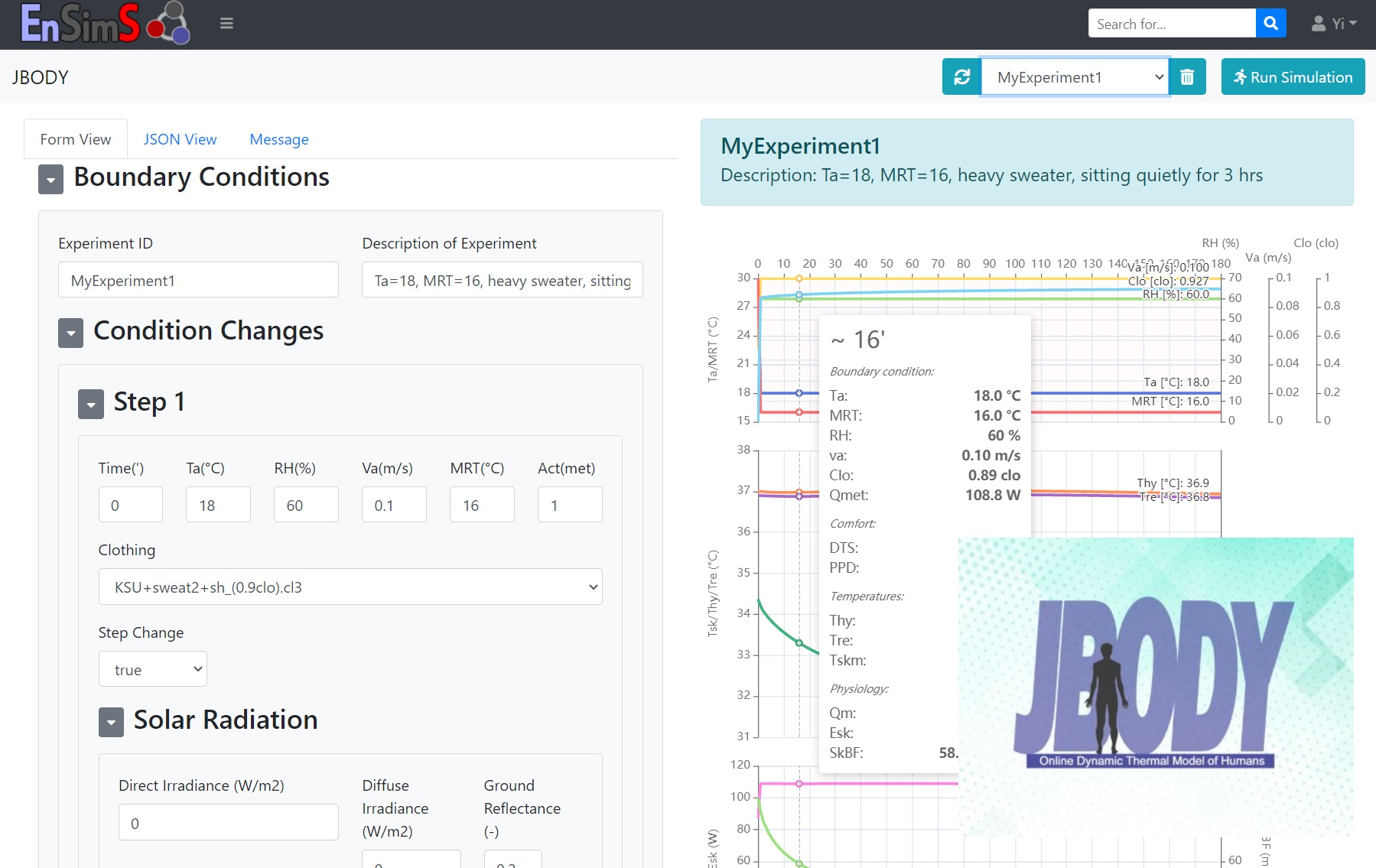Click the Run Simulation button
The width and height of the screenshot is (1376, 868).
pos(1293,77)
